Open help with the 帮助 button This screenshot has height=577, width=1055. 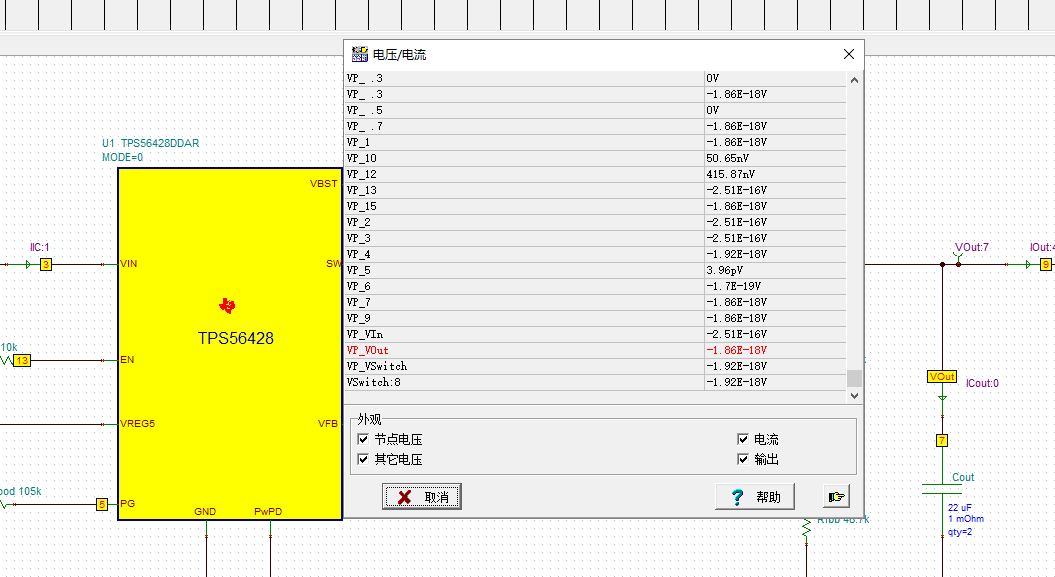tap(755, 496)
